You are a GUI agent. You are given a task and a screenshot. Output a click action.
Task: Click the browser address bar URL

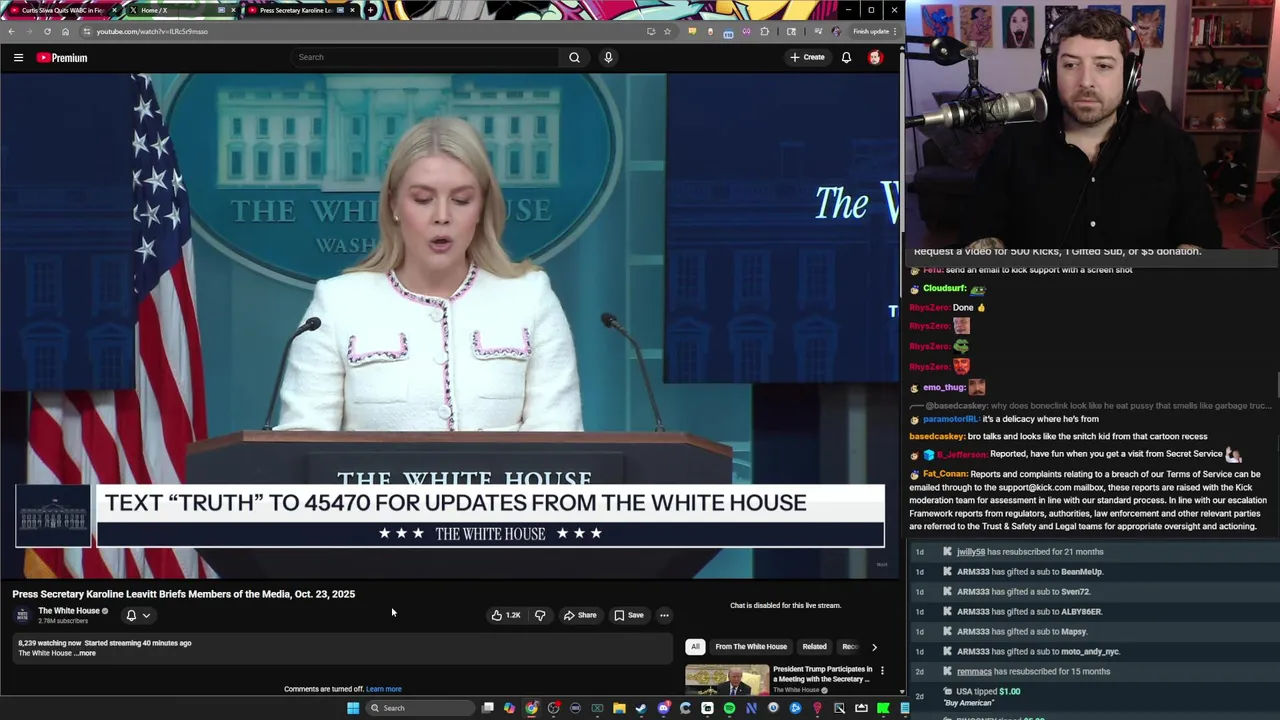(x=152, y=31)
